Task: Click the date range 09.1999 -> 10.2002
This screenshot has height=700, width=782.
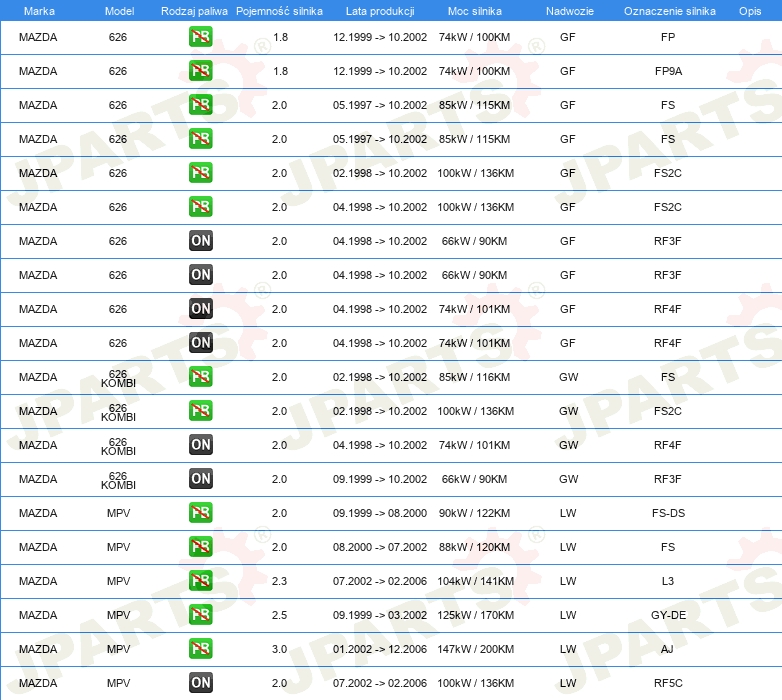Action: point(380,479)
